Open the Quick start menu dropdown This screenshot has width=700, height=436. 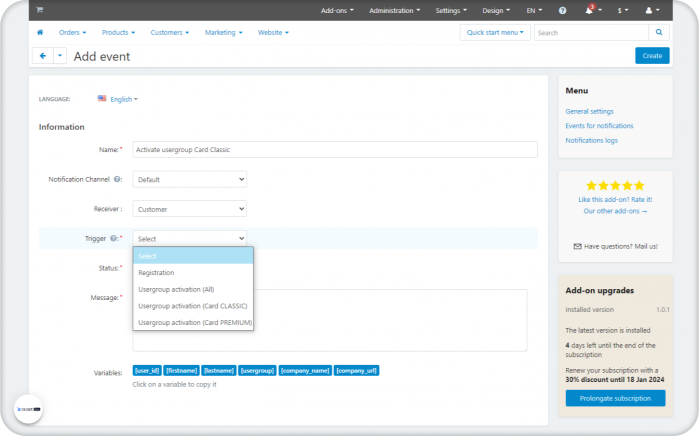[x=495, y=32]
